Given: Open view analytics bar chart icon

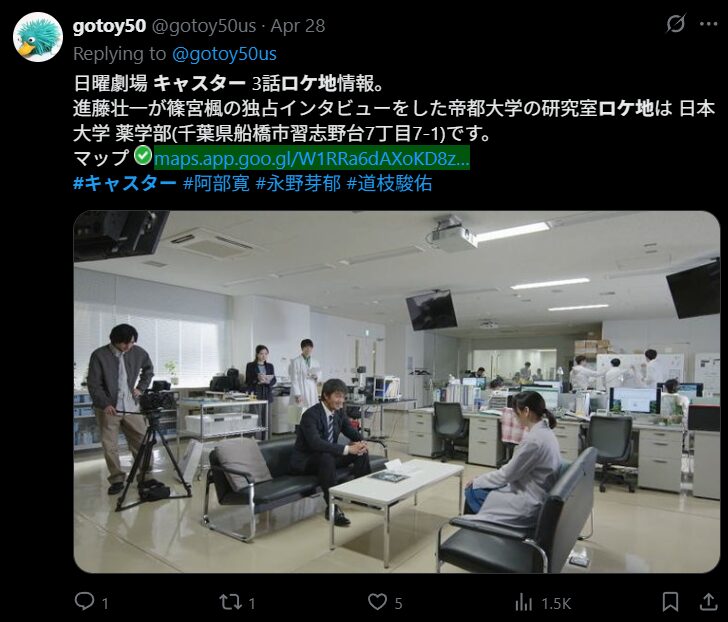Looking at the screenshot, I should [x=524, y=603].
